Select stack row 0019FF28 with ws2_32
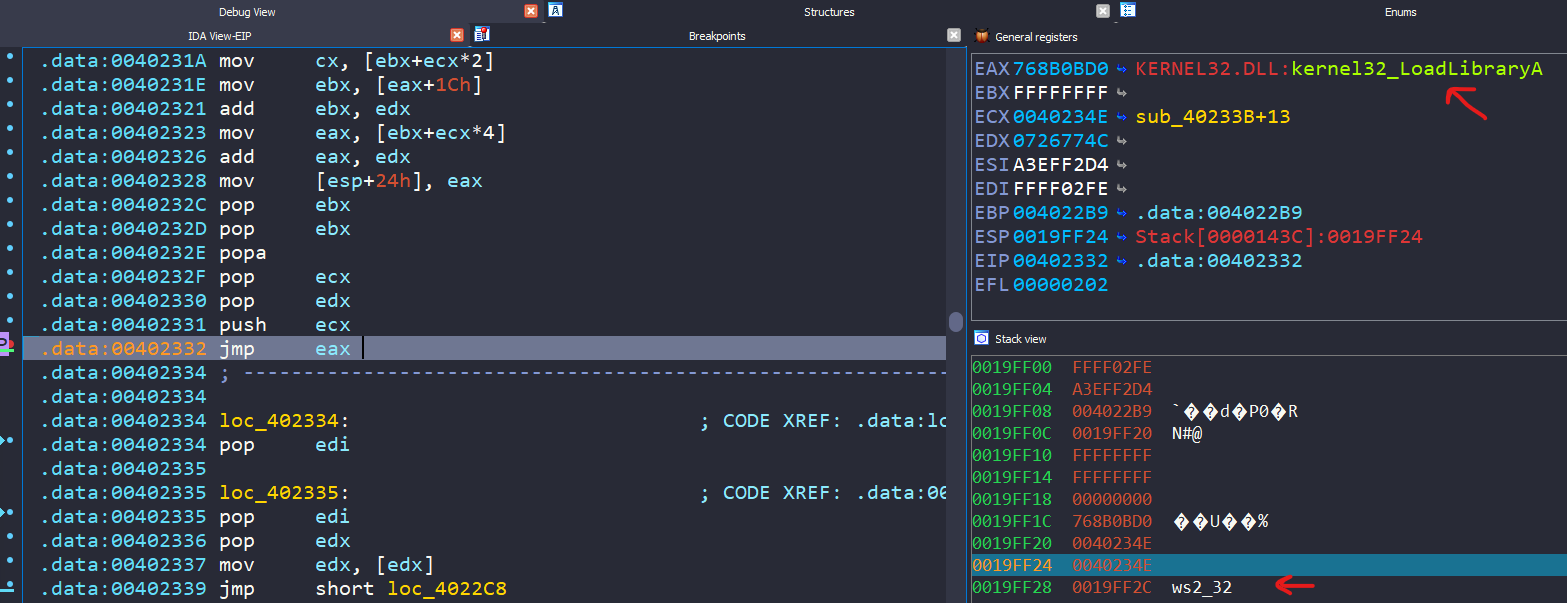Viewport: 1567px width, 603px height. click(1269, 587)
